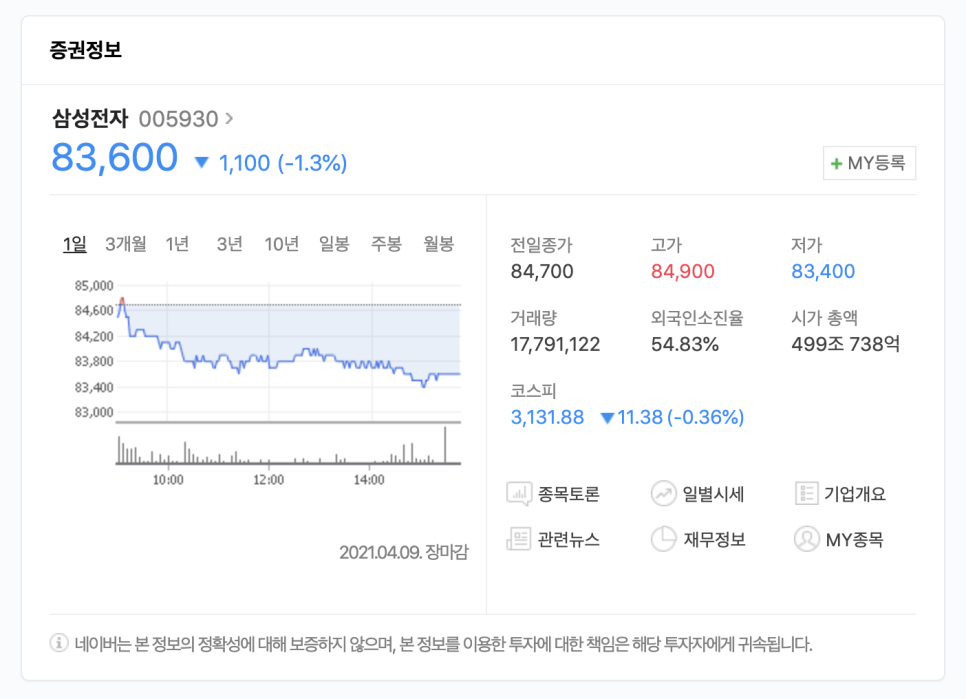Open the 기업개요 company overview icon
This screenshot has height=699, width=966.
point(806,494)
